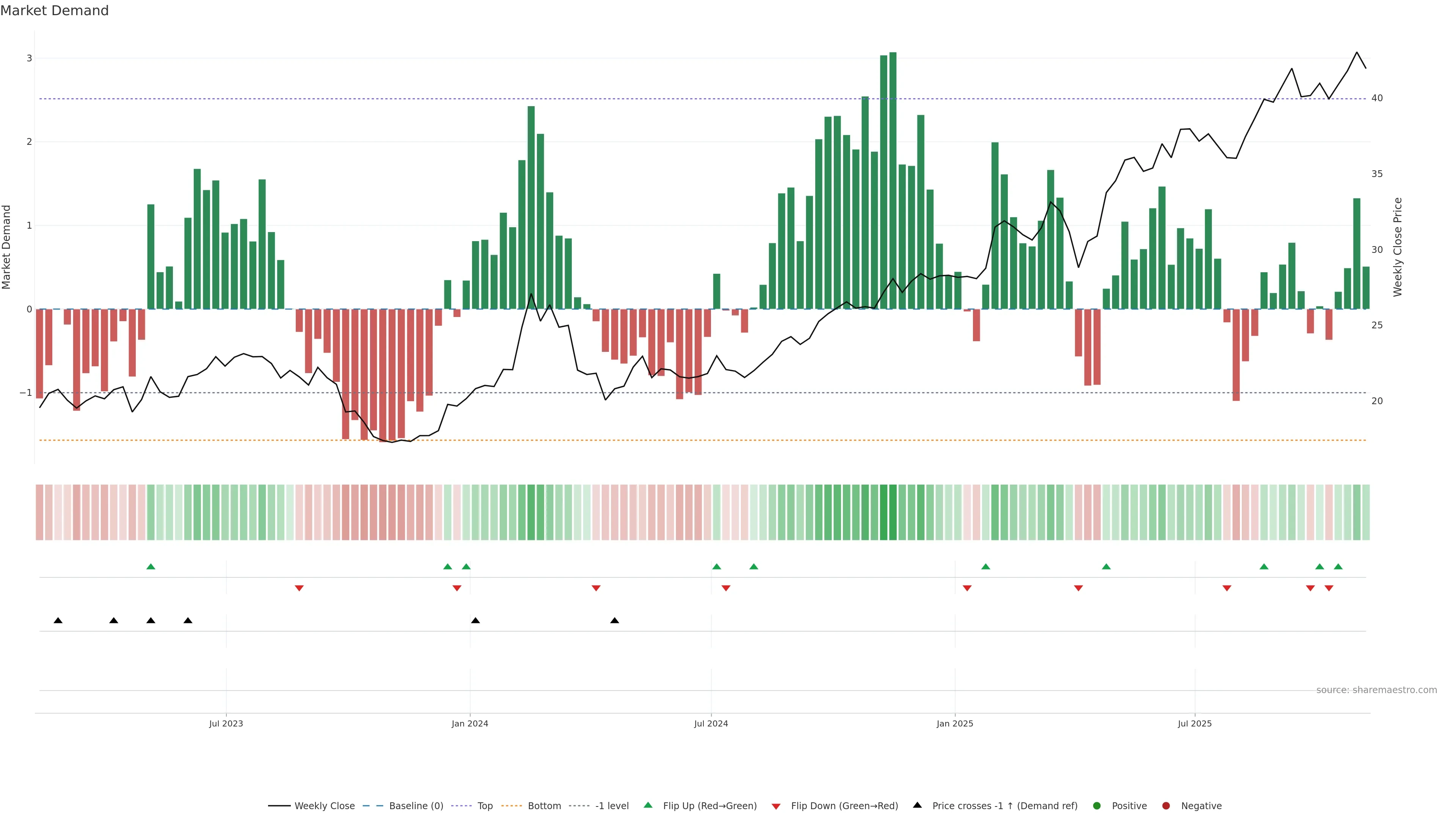Click the Negative red circle legend icon

[1166, 805]
